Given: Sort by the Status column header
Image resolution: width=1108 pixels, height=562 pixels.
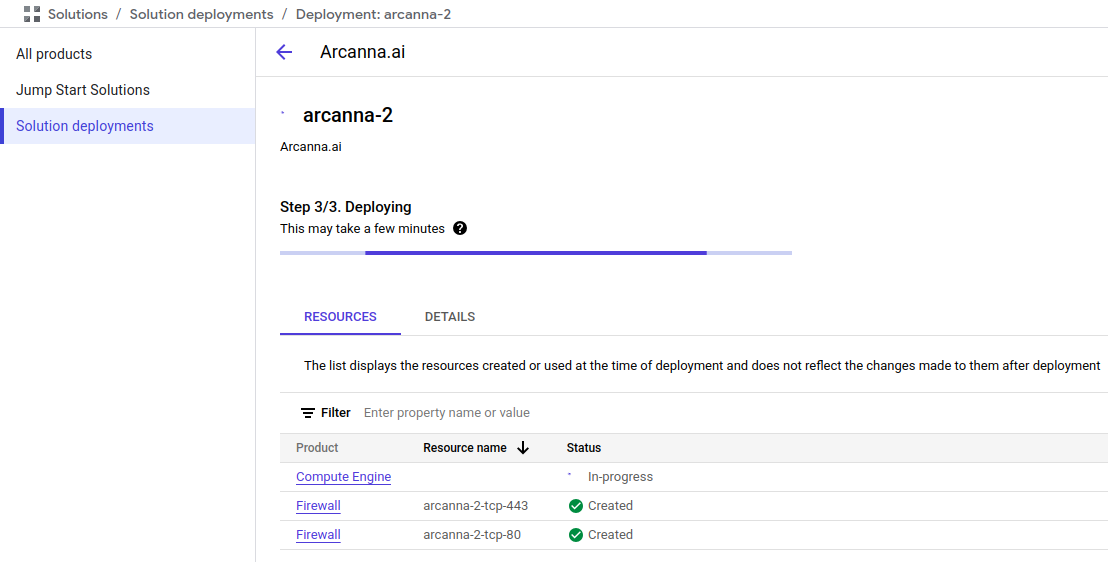Looking at the screenshot, I should 584,447.
